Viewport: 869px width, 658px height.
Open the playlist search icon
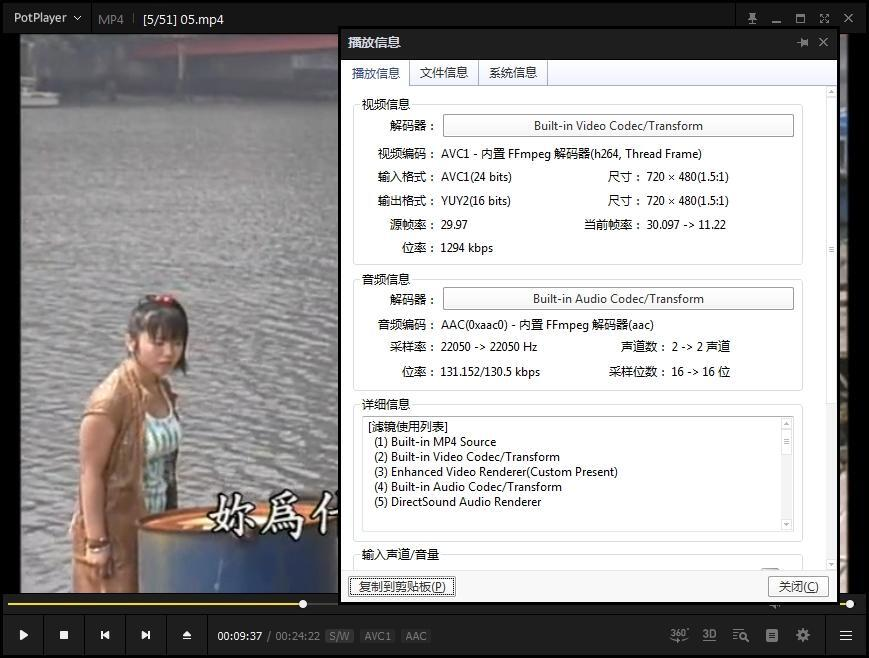click(x=740, y=635)
